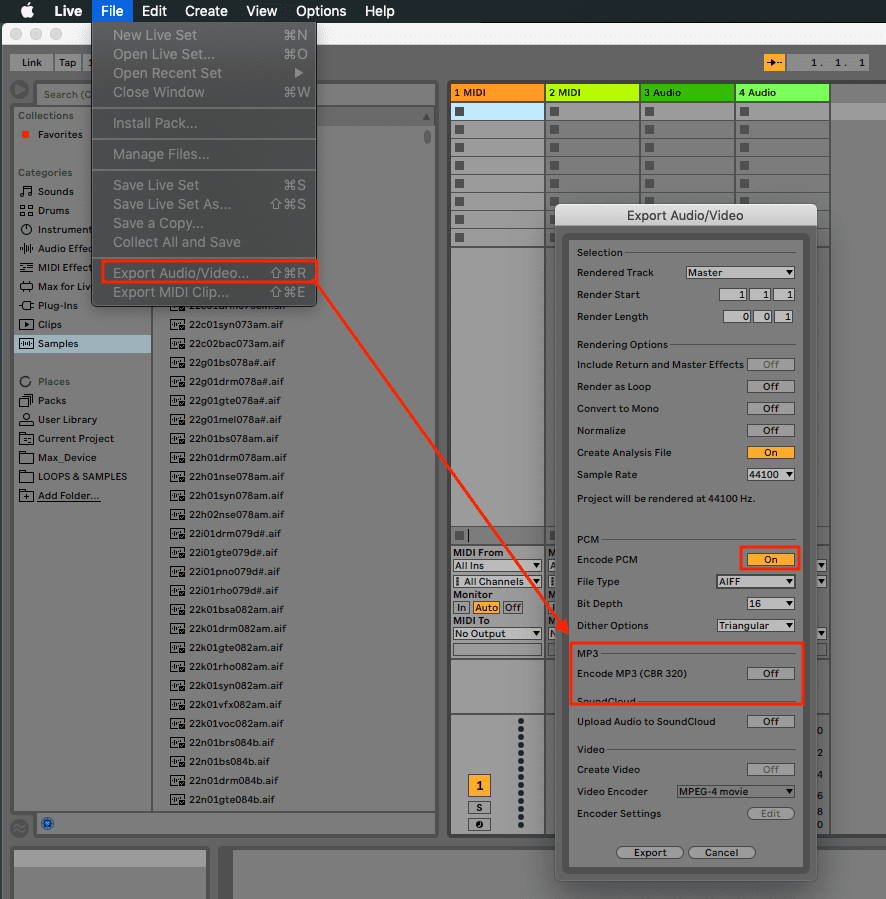Open the Edit menu
This screenshot has width=886, height=899.
(154, 11)
